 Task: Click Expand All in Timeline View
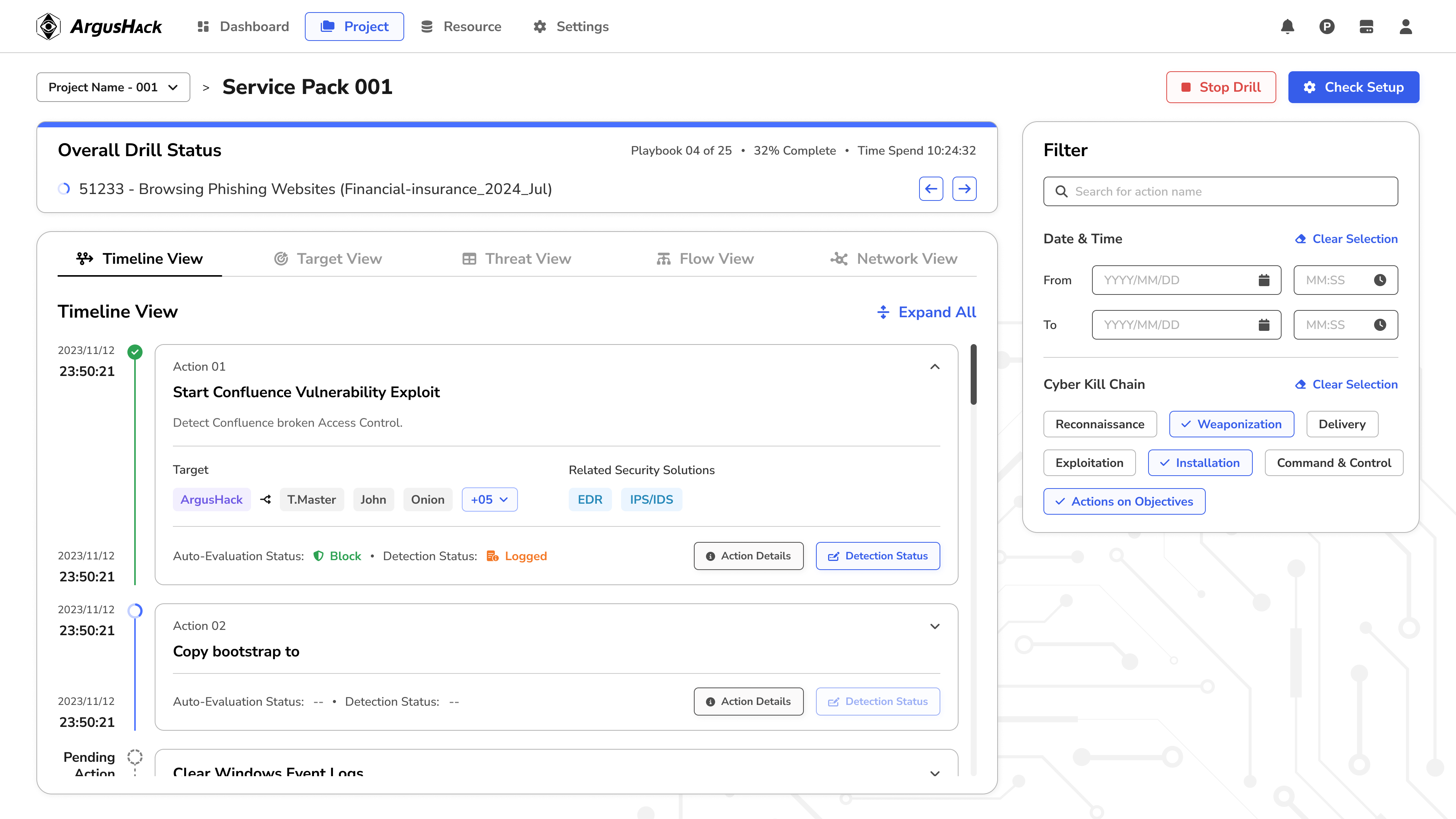[x=926, y=312]
